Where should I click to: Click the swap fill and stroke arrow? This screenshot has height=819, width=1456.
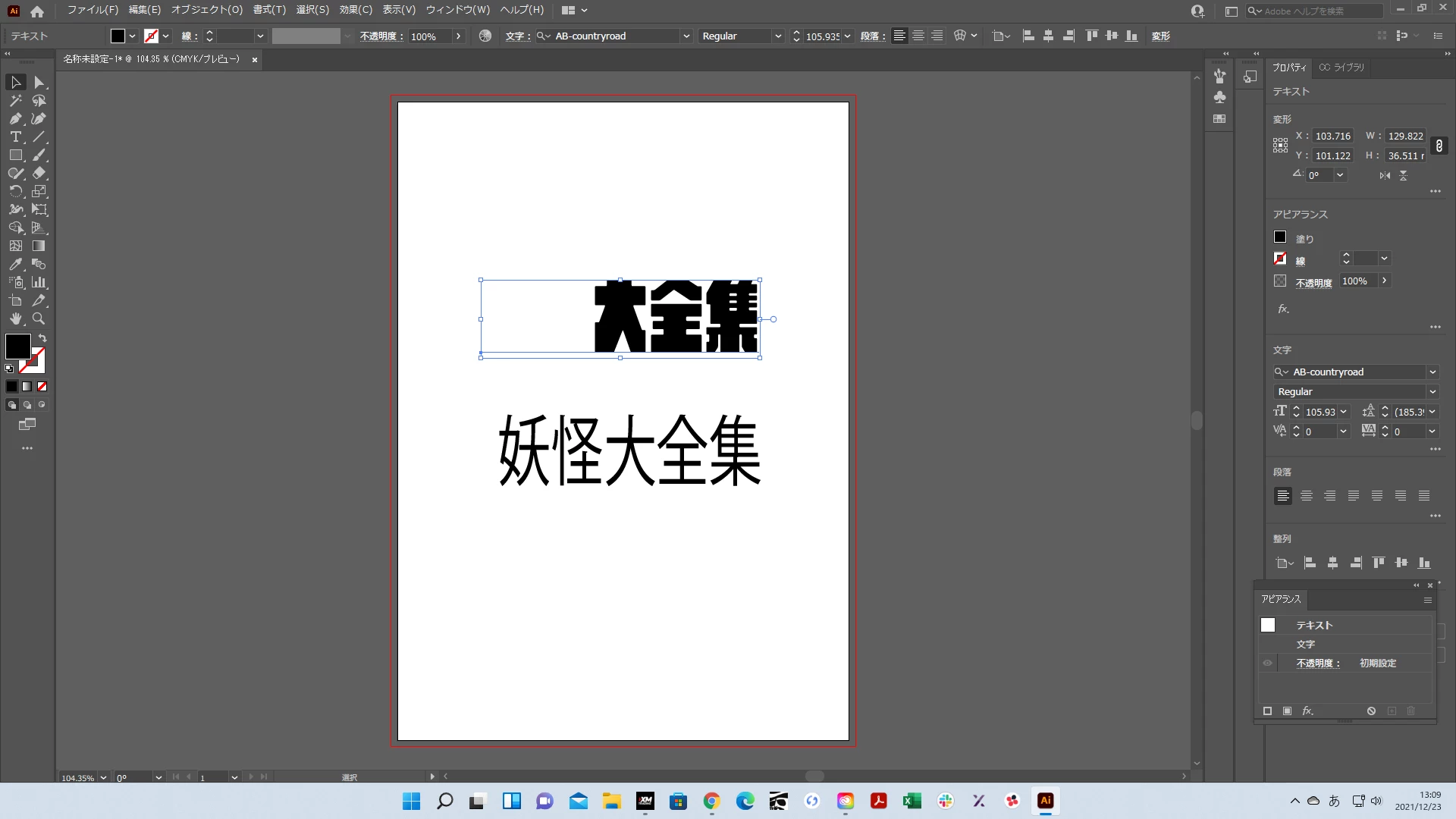[42, 338]
